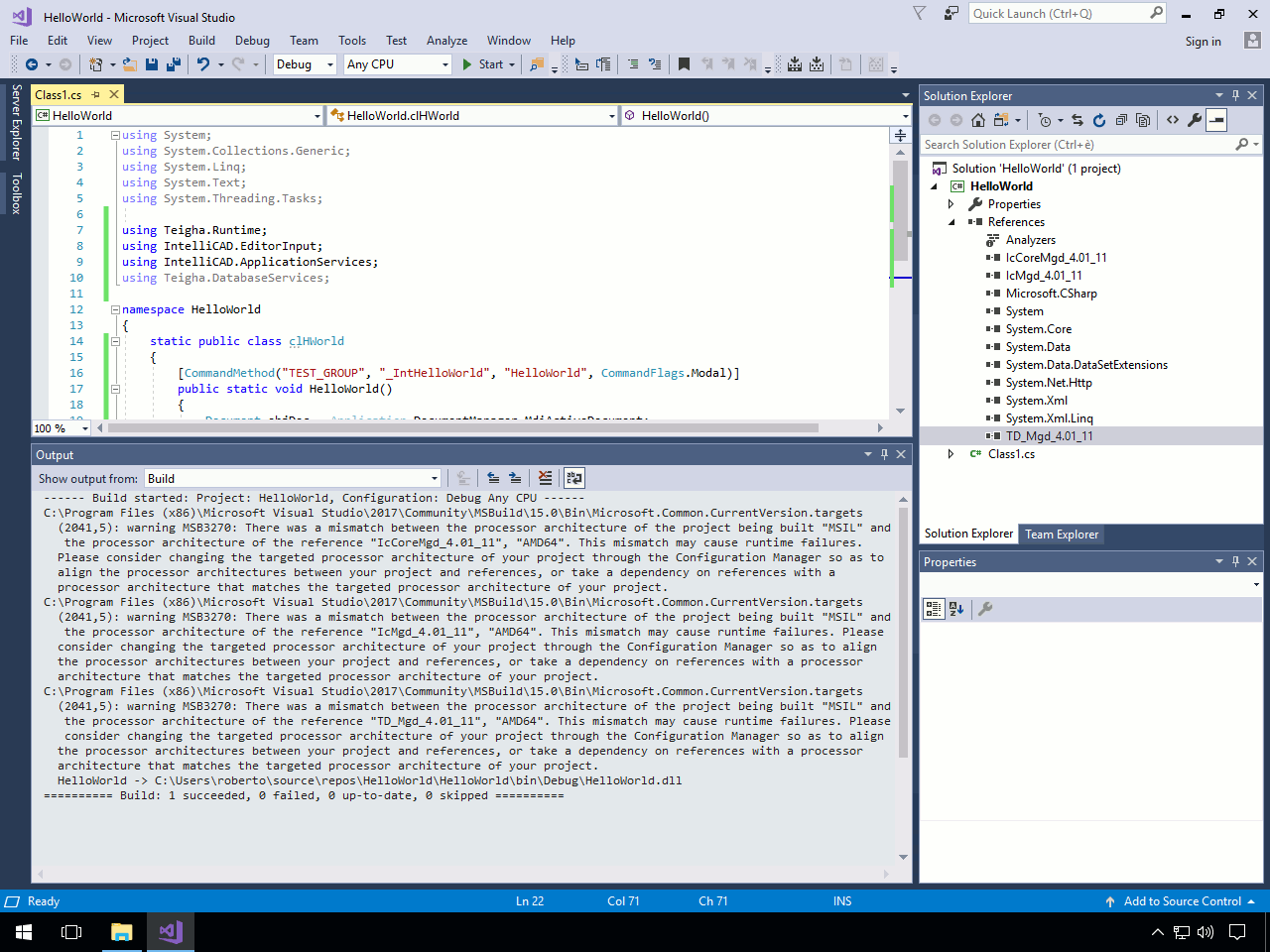Click the notifications flag icon
The image size is (1270, 952).
919,13
